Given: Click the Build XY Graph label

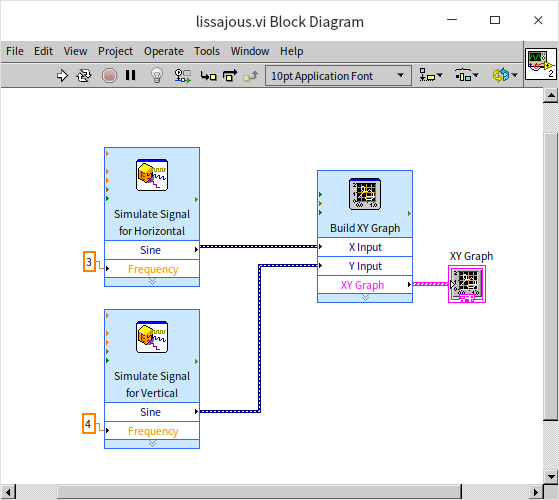Looking at the screenshot, I should (365, 228).
